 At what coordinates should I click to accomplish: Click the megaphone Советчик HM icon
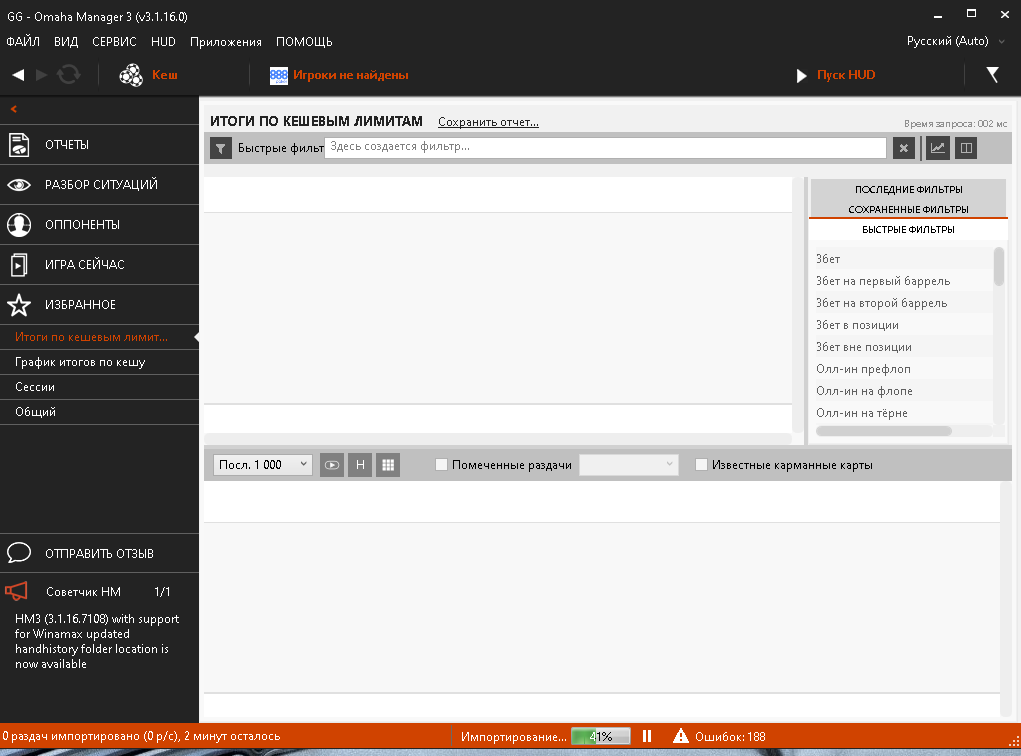pos(16,591)
